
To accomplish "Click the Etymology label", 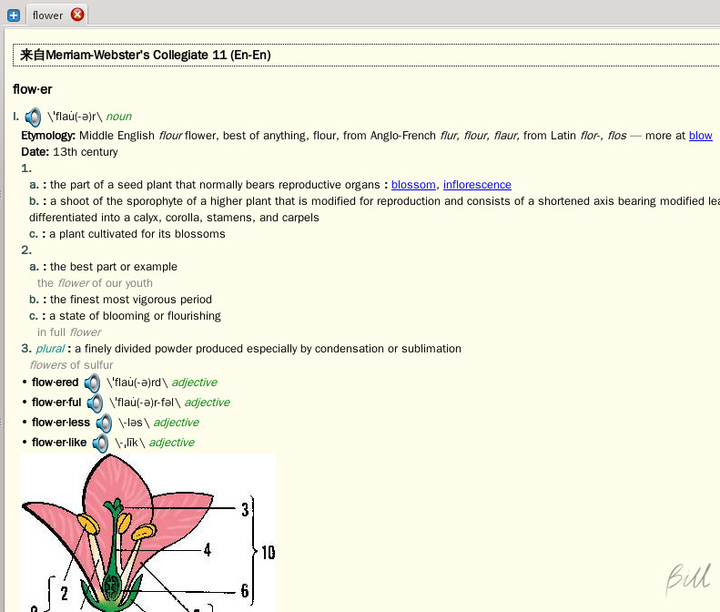I will [48, 136].
